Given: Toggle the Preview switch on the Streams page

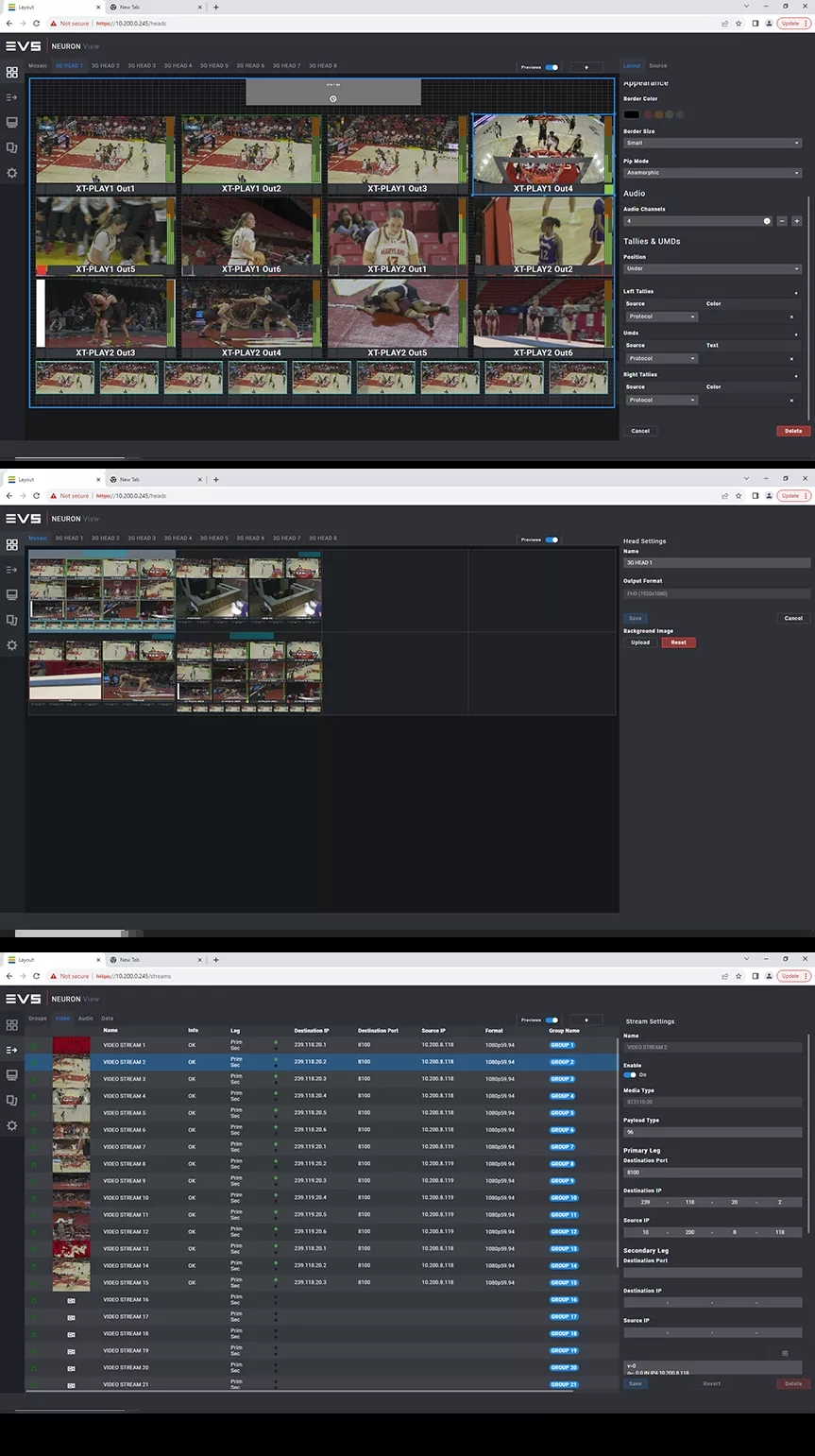Looking at the screenshot, I should (x=552, y=1020).
